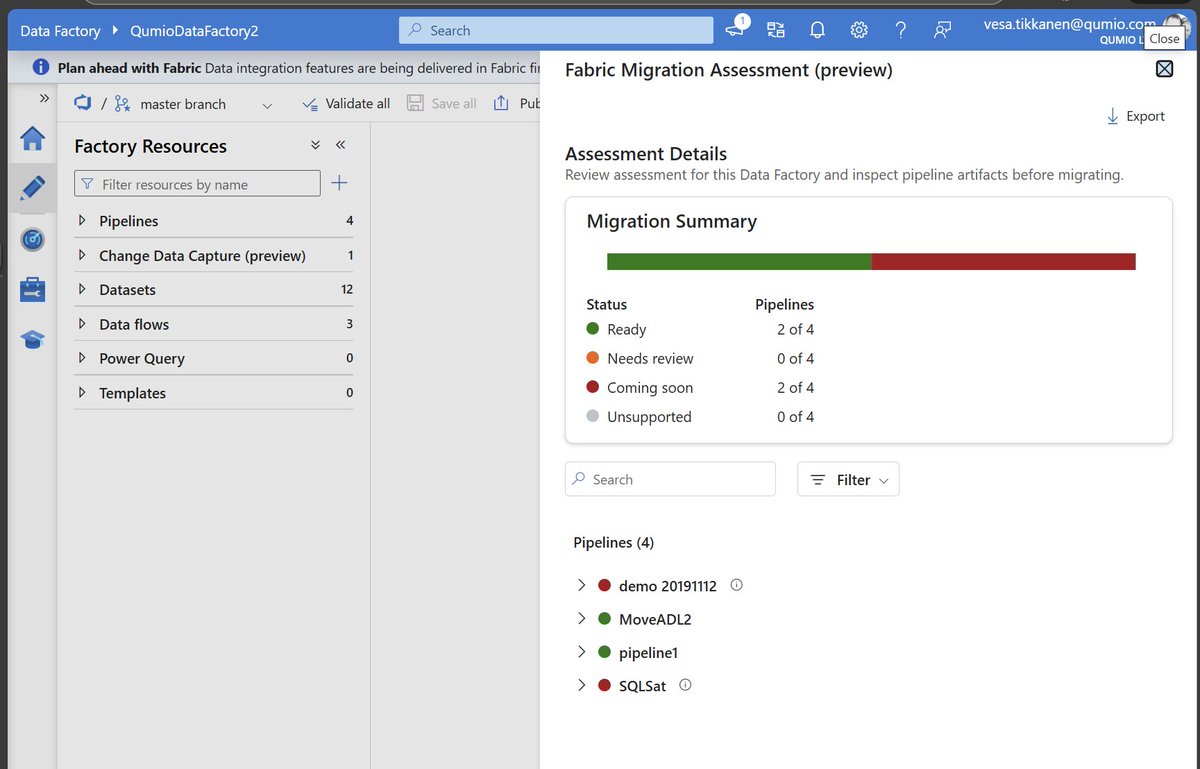Open the Manage toolbox hub
Viewport: 1200px width, 769px height.
(x=33, y=290)
